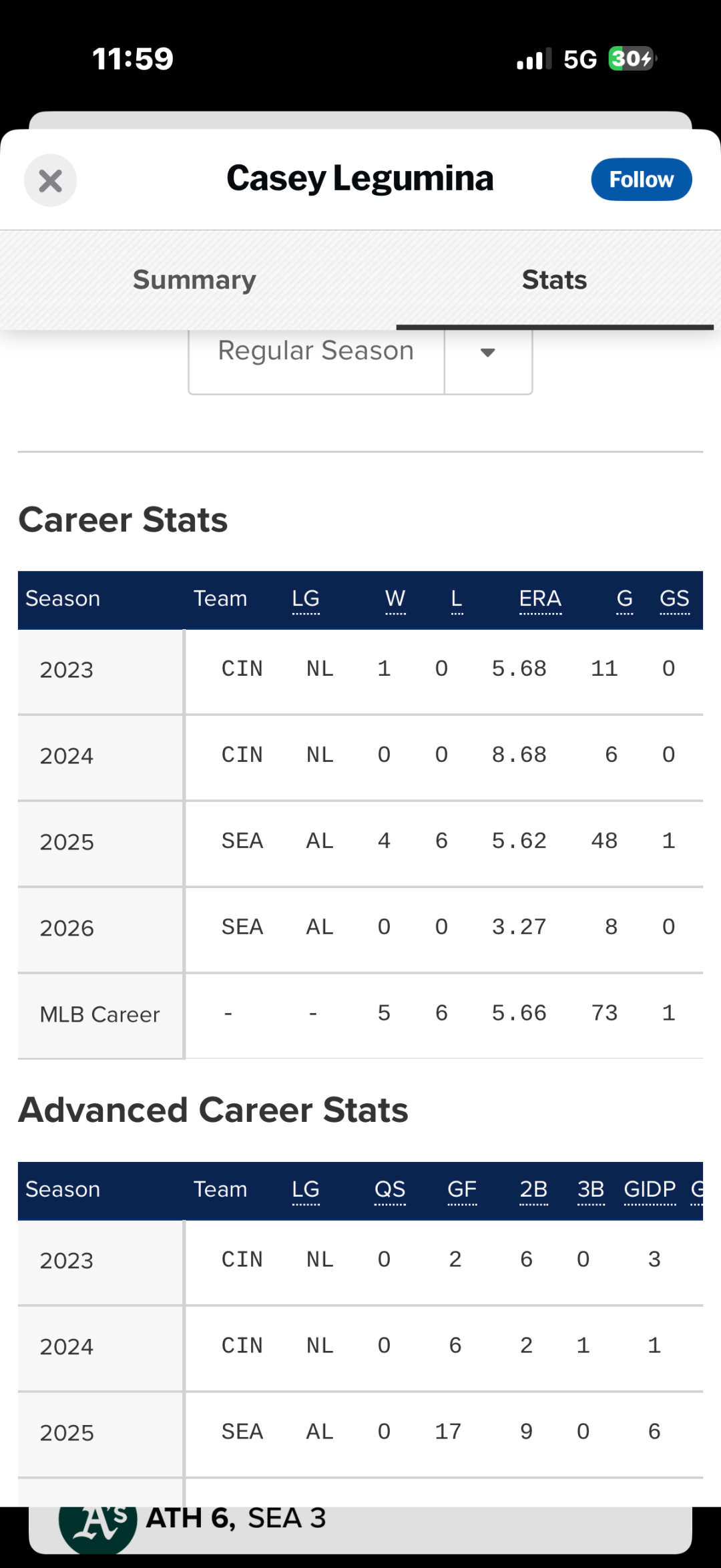The width and height of the screenshot is (721, 1568).
Task: Tap the GF header in Advanced Career Stats
Action: [462, 1189]
